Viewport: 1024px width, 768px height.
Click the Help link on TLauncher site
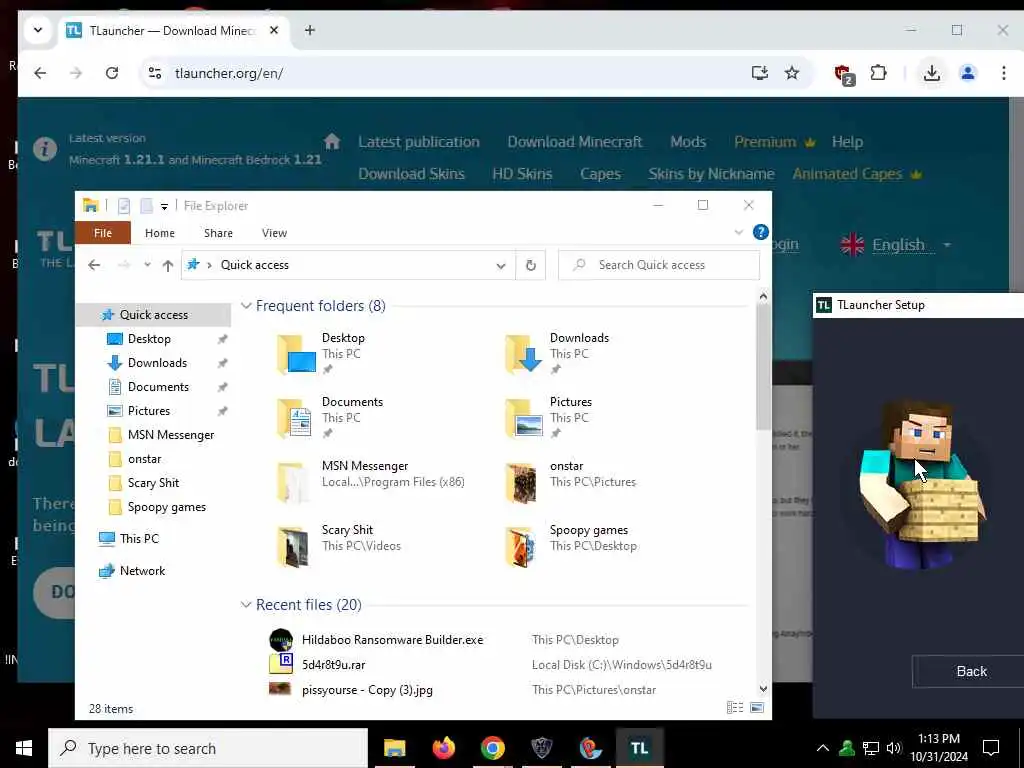click(x=847, y=142)
